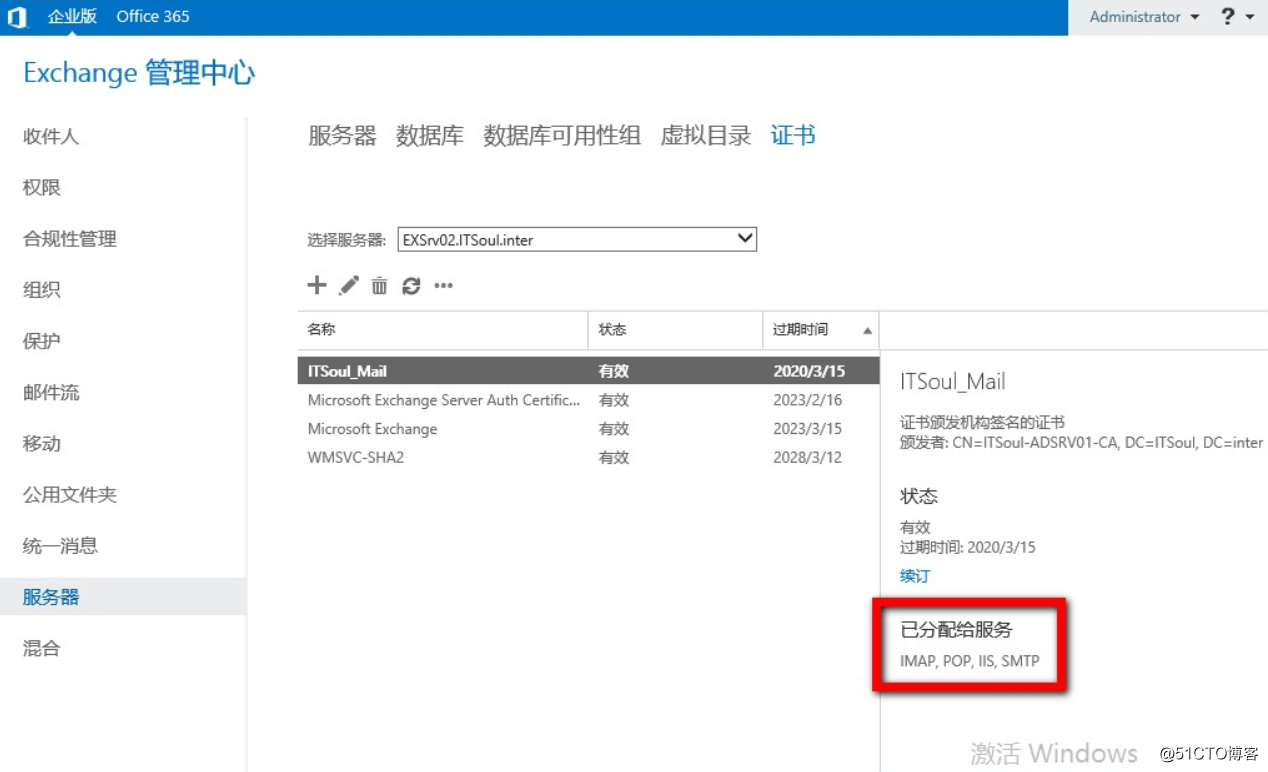1268x772 pixels.
Task: Delete certificate with trash icon
Action: [380, 286]
